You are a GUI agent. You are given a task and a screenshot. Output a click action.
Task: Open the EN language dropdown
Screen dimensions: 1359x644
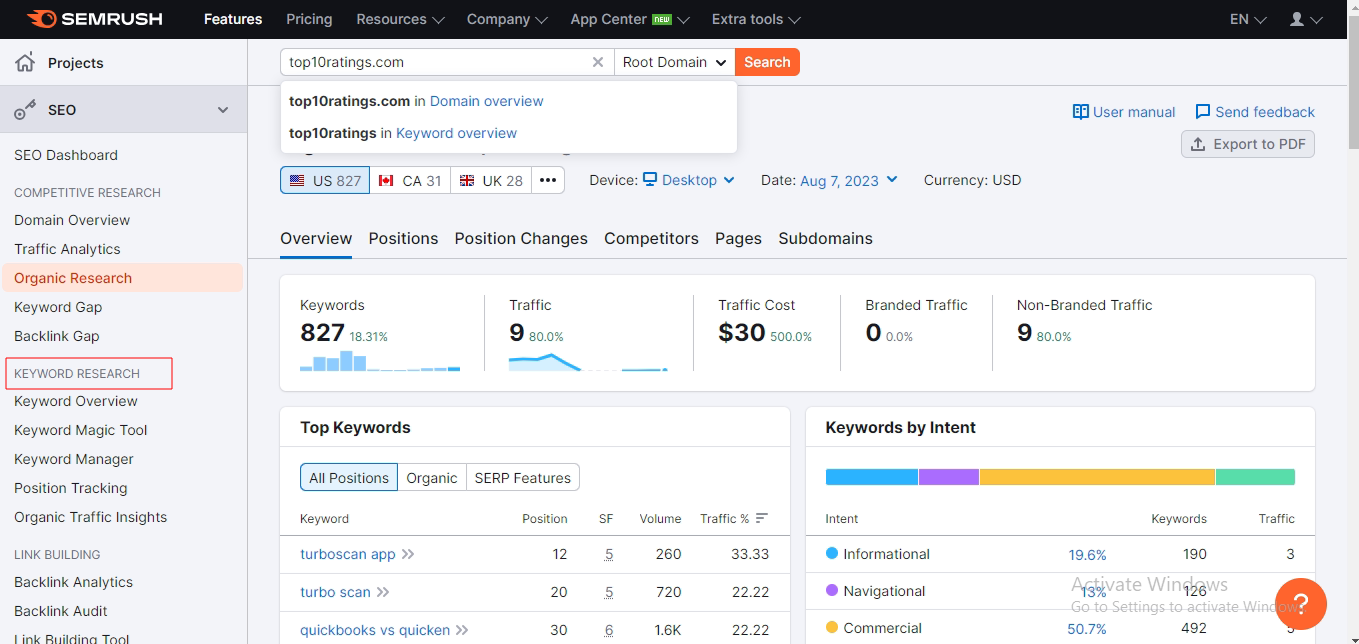click(x=1248, y=19)
